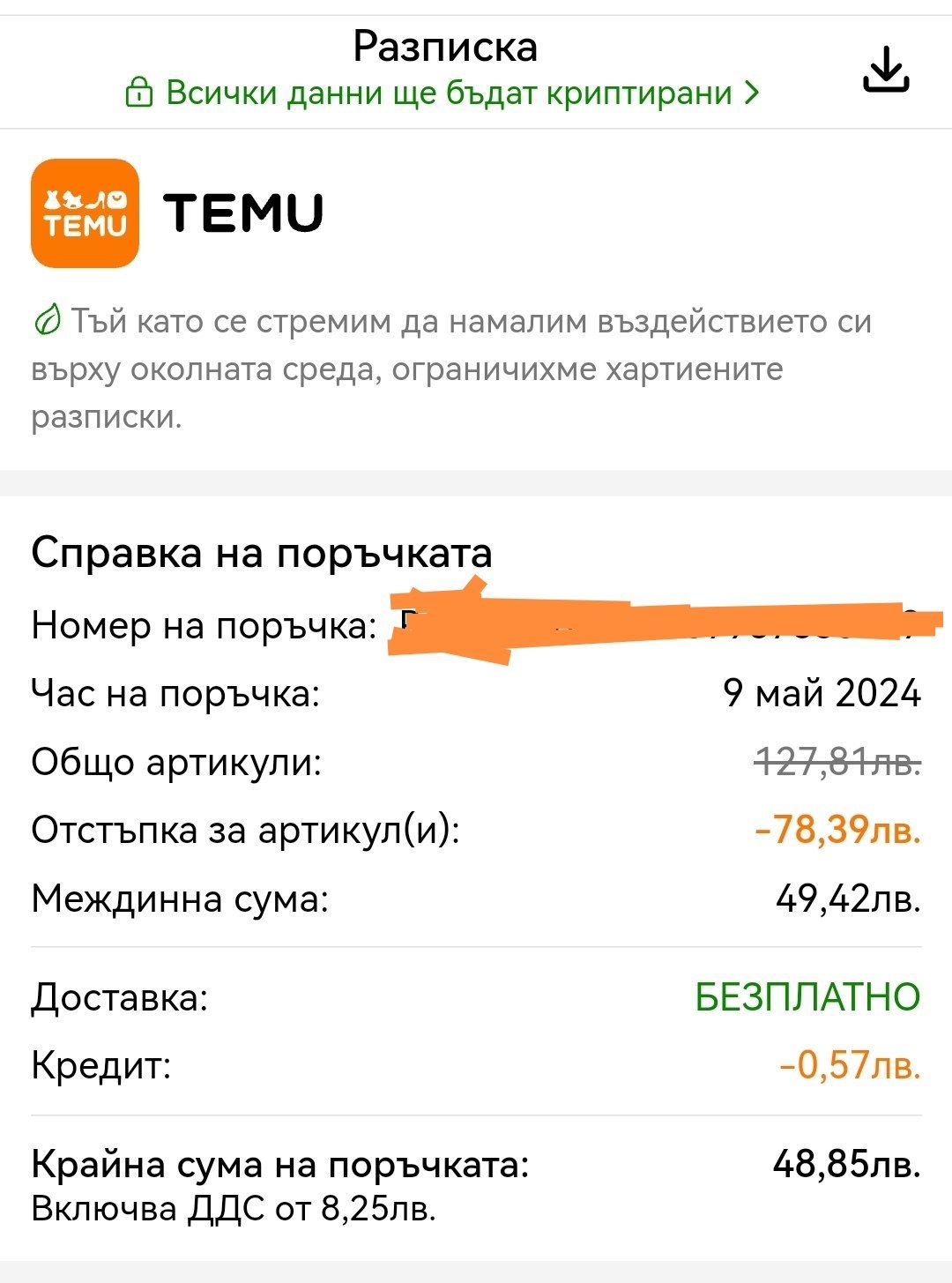Tap the item discount amount −78,39лв.
This screenshot has width=952, height=1283.
[837, 830]
